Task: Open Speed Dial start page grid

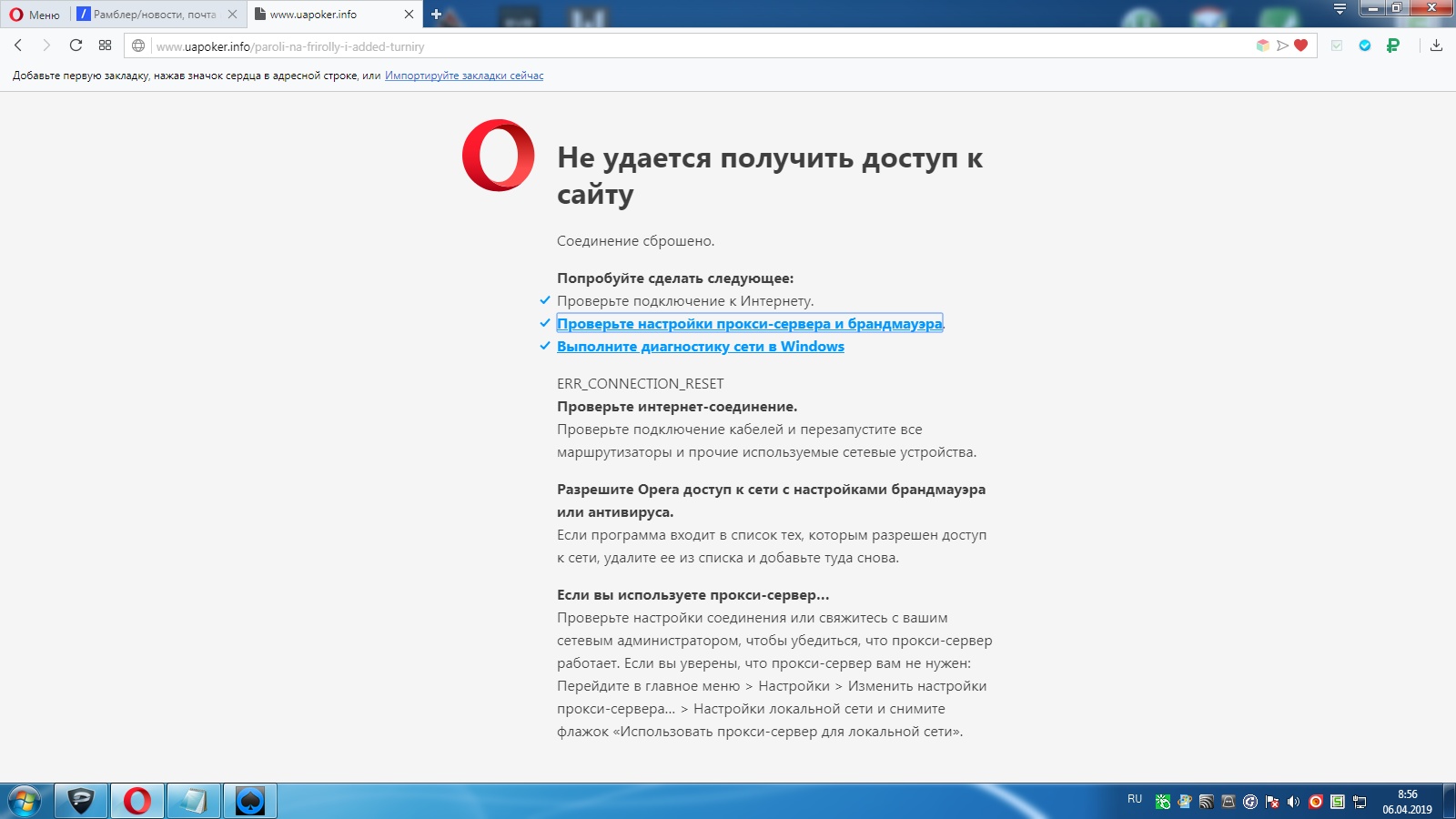Action: pyautogui.click(x=105, y=45)
